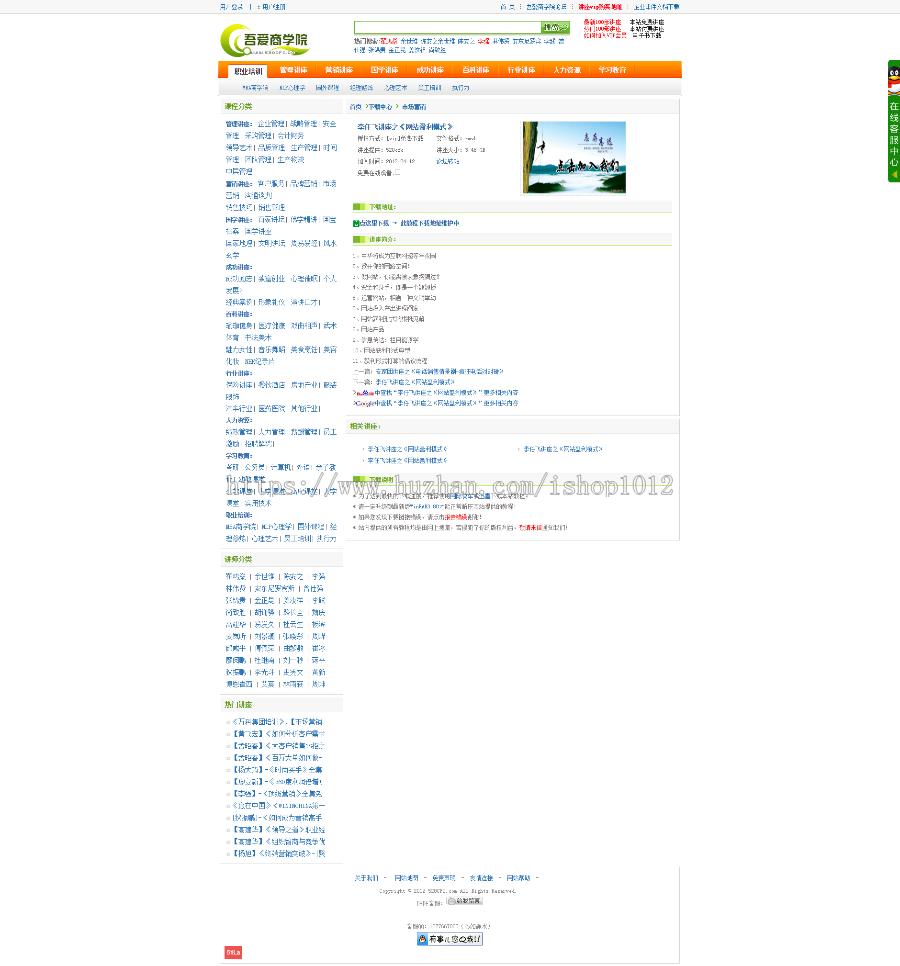Click the 首页 breadcrumb link
The height and width of the screenshot is (966, 900).
click(355, 107)
